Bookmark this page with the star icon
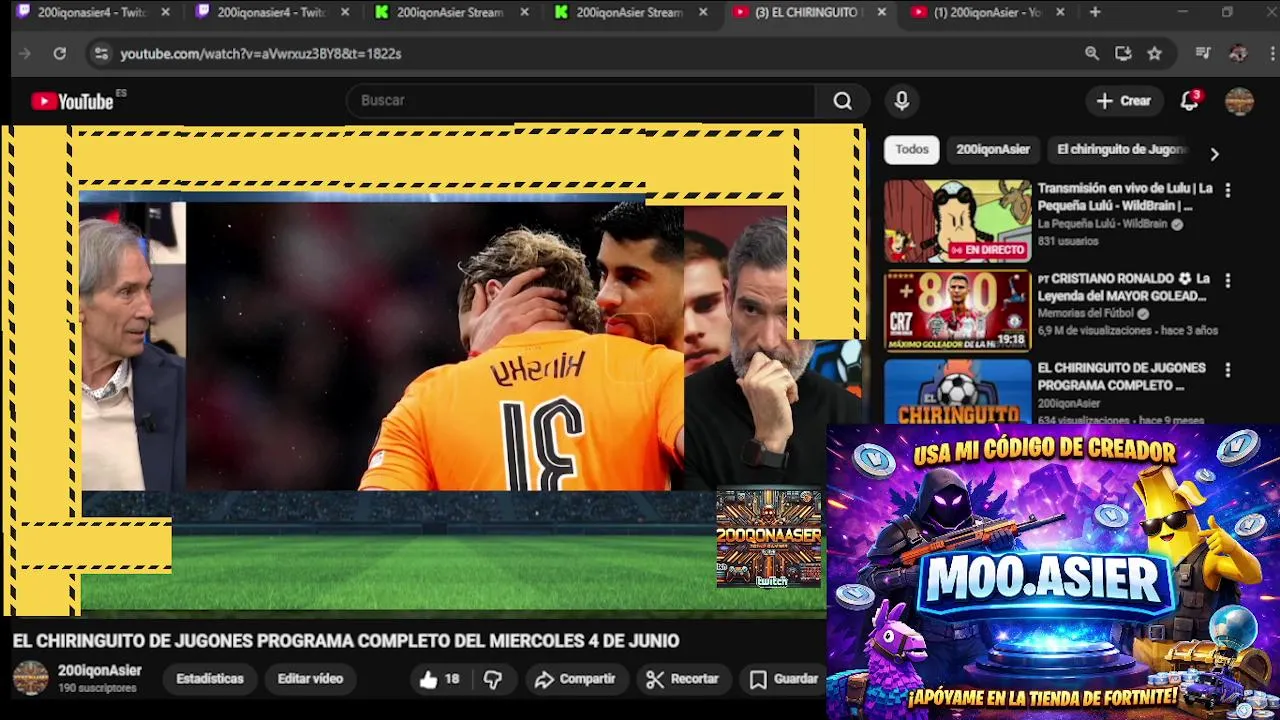Image resolution: width=1280 pixels, height=720 pixels. point(1154,54)
